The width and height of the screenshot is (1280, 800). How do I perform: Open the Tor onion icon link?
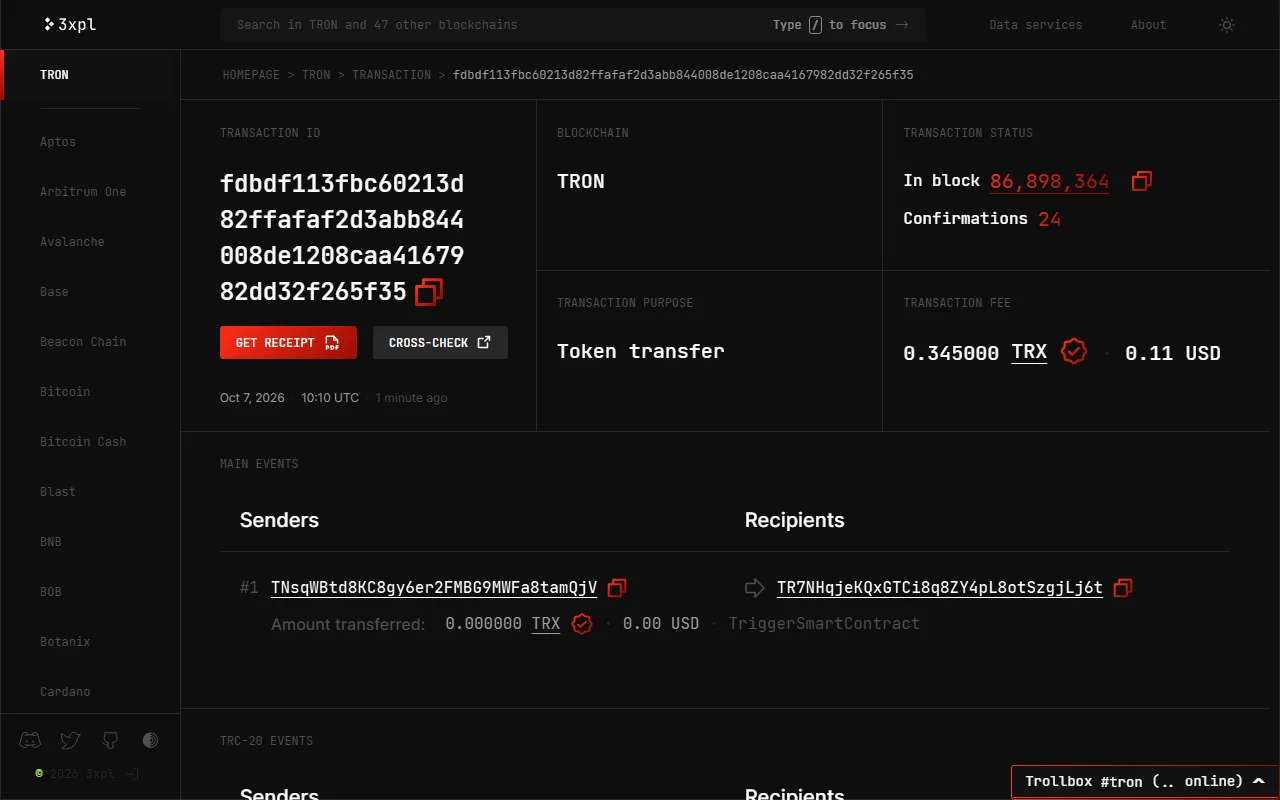150,741
